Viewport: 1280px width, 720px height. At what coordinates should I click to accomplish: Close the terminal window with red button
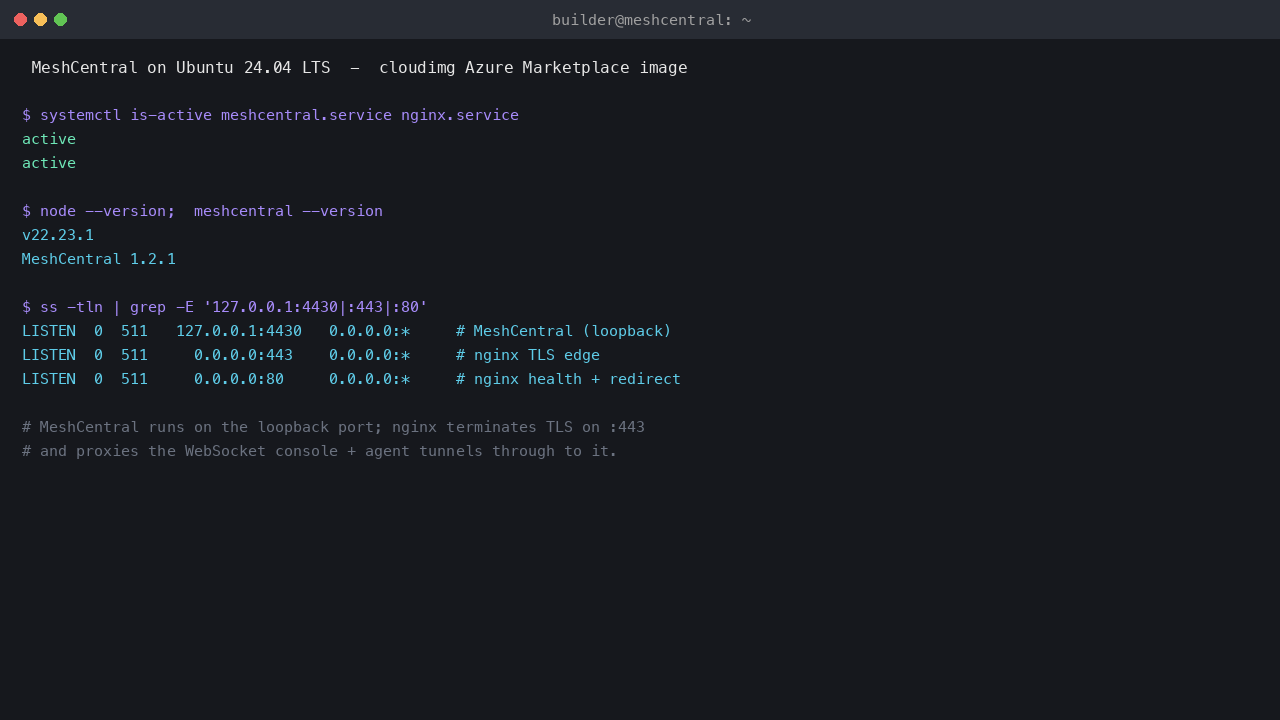pyautogui.click(x=20, y=19)
